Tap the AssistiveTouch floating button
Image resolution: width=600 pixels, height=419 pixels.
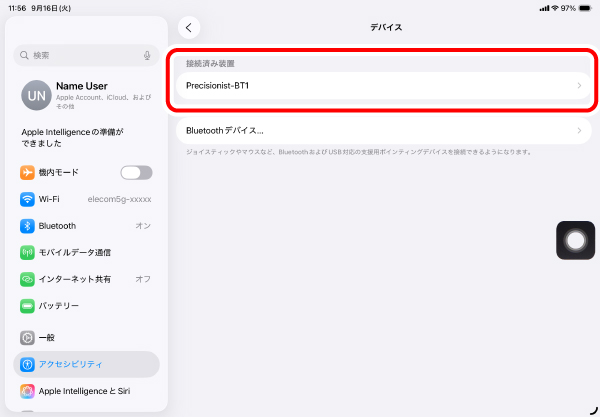(576, 240)
